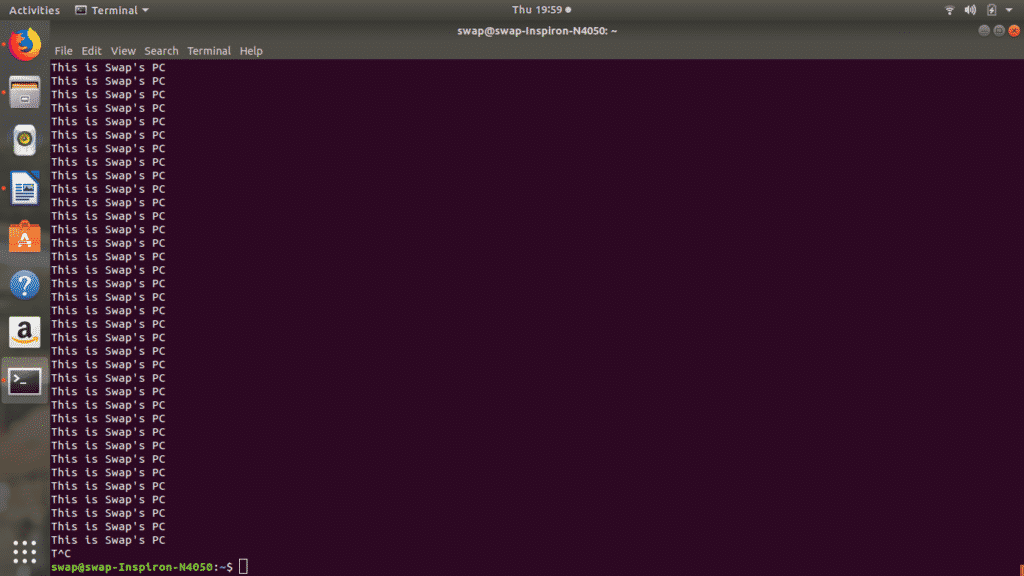Open the Terminal app menu in top bar
This screenshot has height=576, width=1024.
[x=112, y=10]
